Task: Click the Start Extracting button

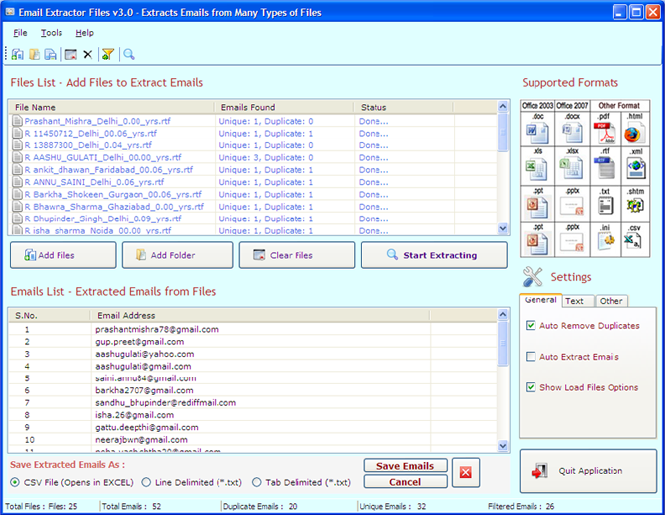Action: coord(434,255)
